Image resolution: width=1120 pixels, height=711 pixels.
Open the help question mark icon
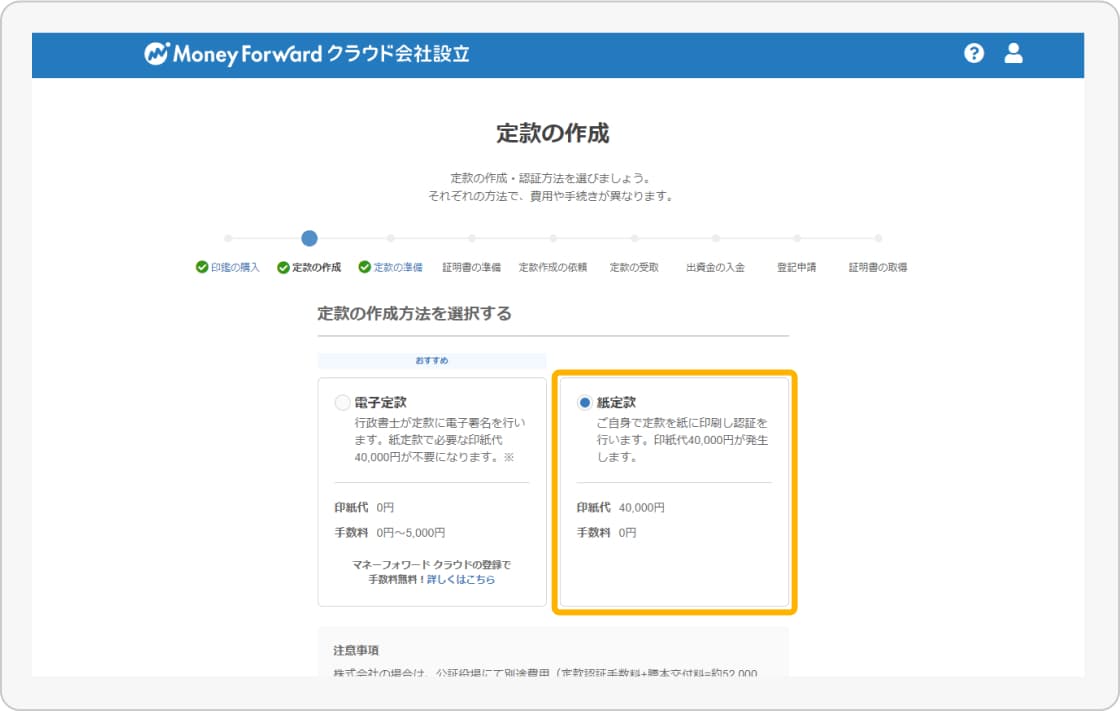click(x=974, y=54)
